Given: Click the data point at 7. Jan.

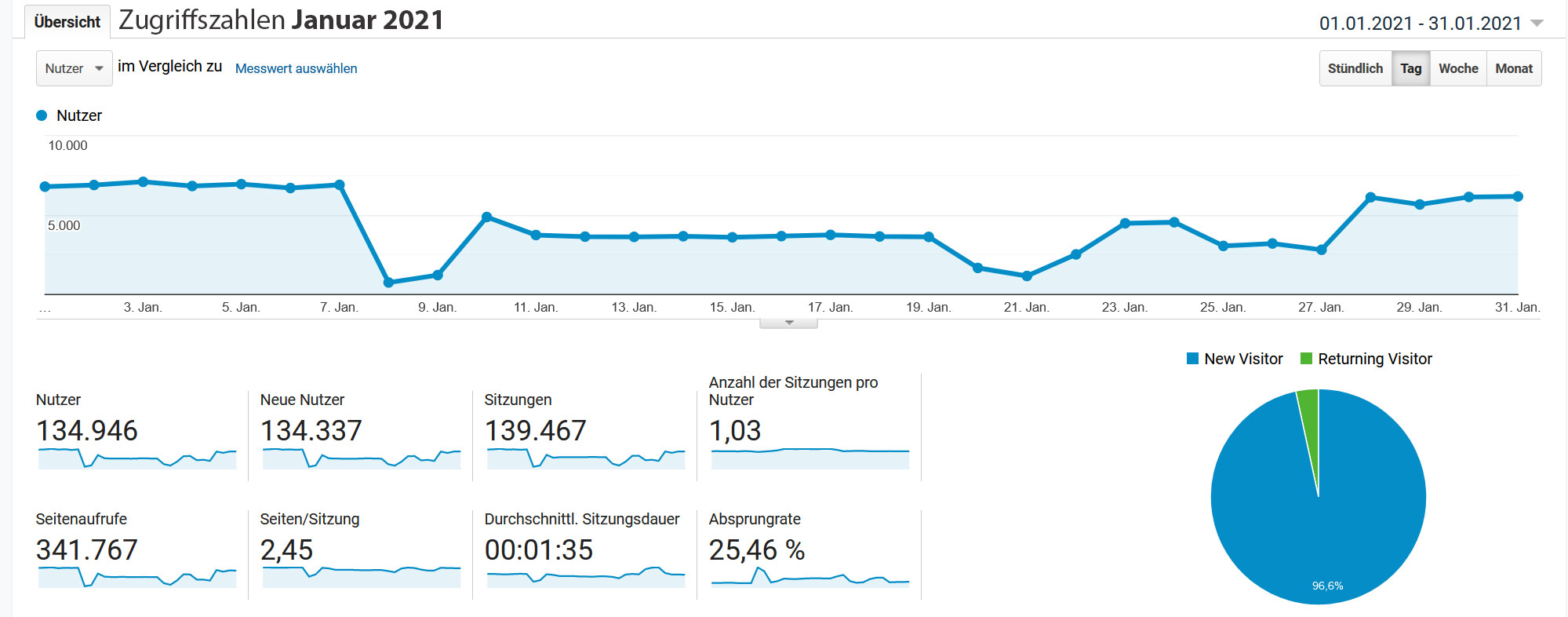Looking at the screenshot, I should [x=340, y=185].
